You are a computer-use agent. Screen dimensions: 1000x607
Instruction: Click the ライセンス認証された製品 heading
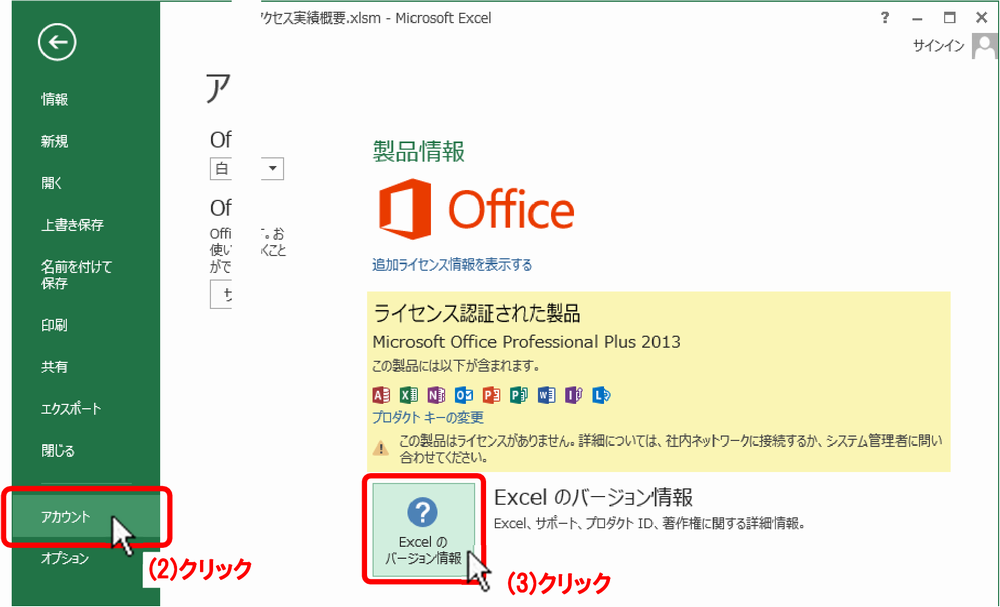476,313
